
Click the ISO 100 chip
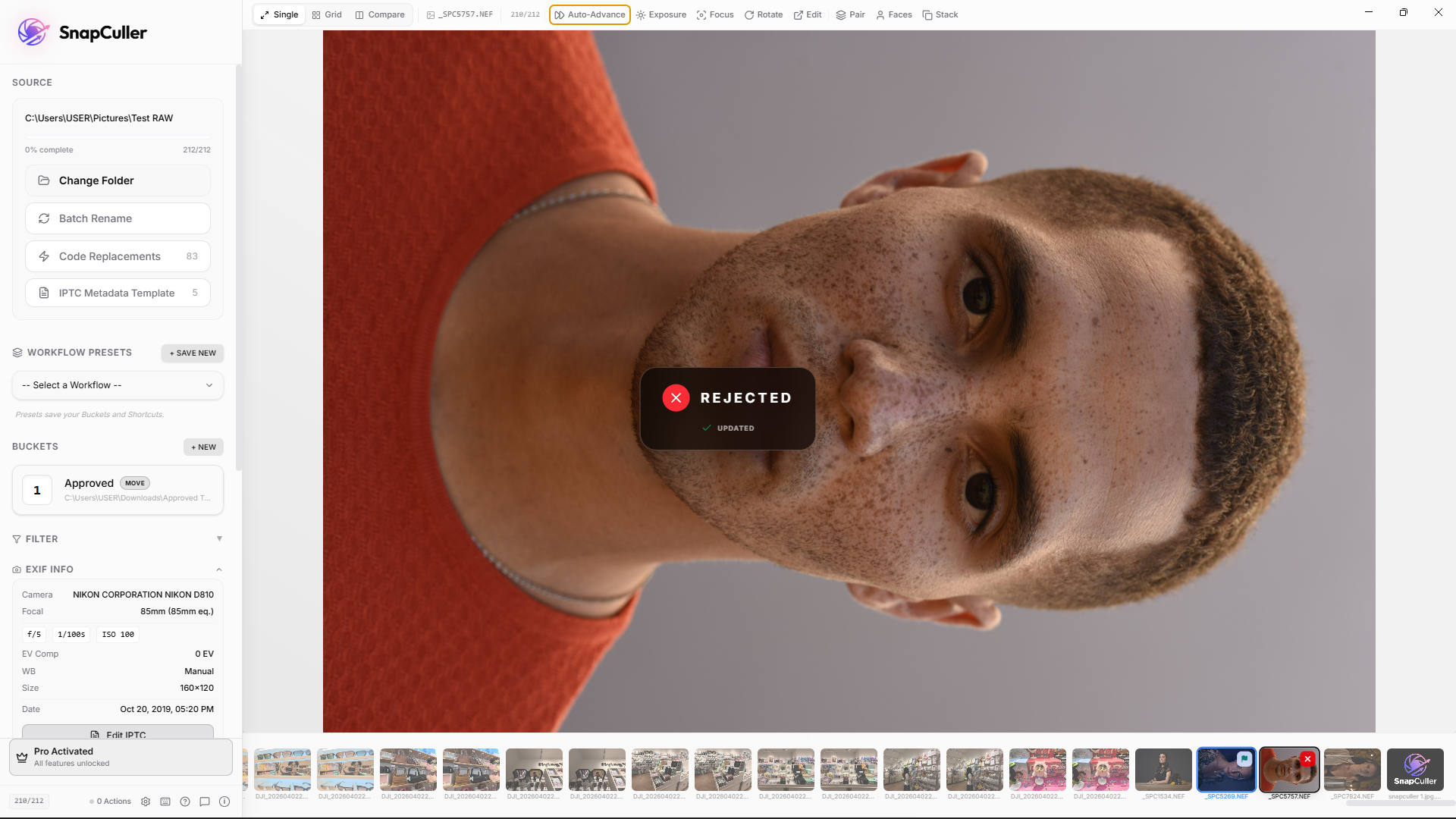(118, 635)
